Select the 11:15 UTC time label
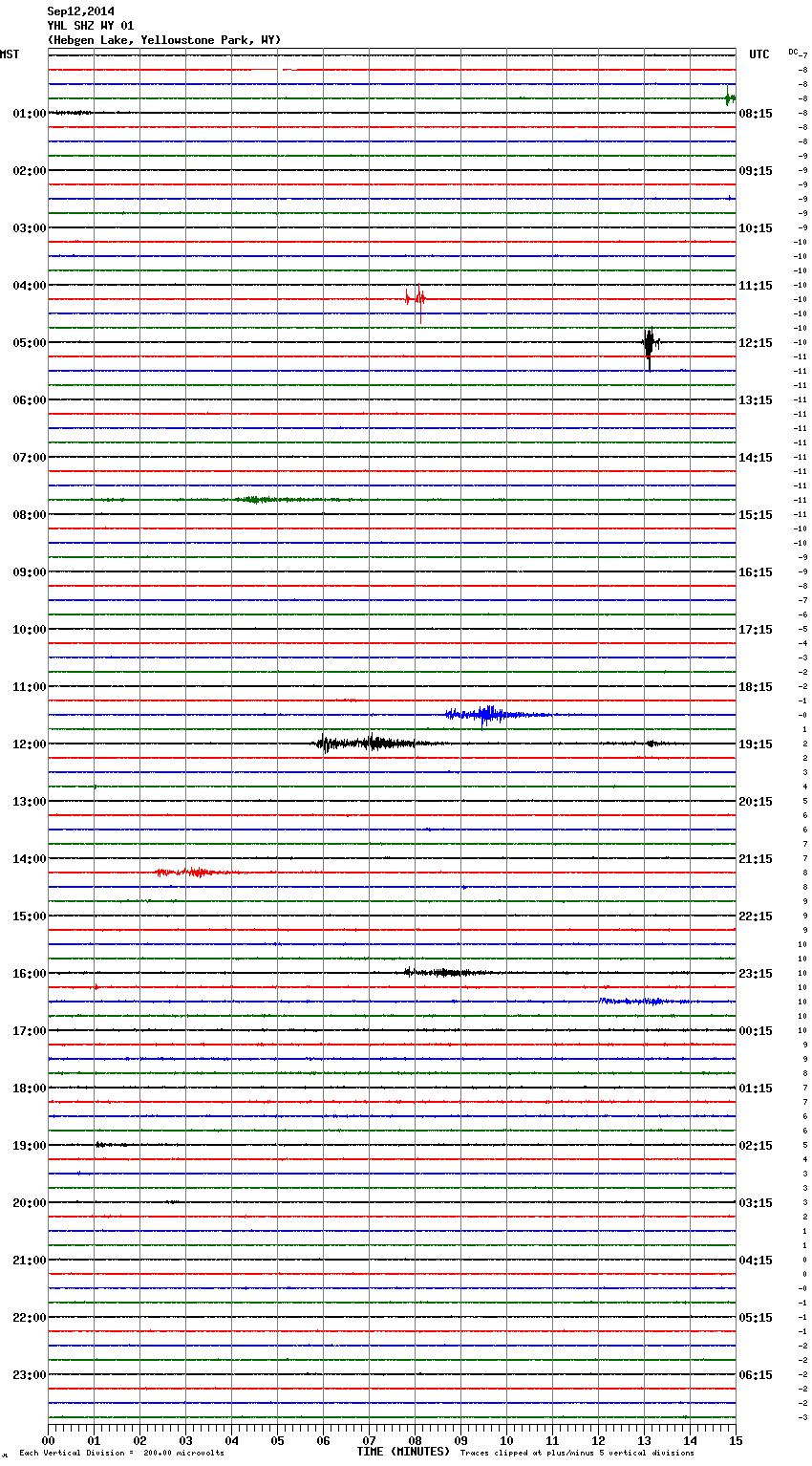Screen dimensions: 812x1466 [756, 286]
